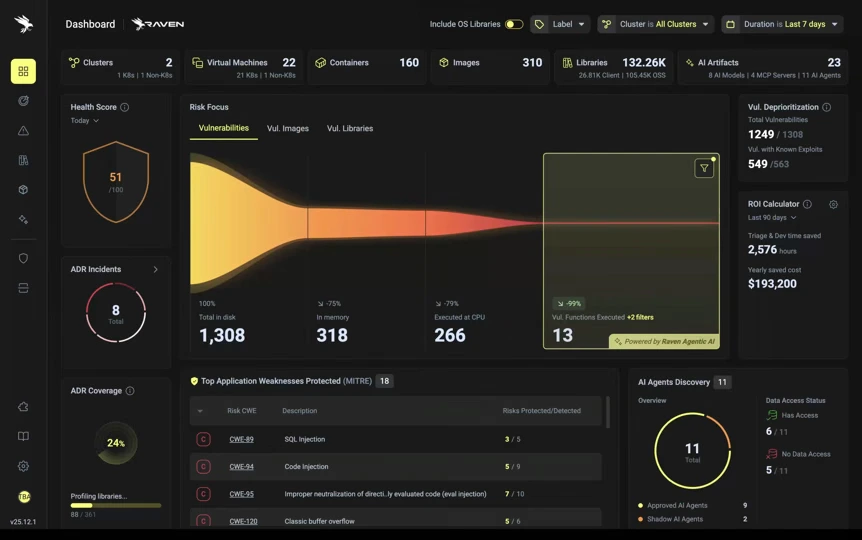Open the integrations puzzle sidebar icon
The image size is (862, 540).
23,406
